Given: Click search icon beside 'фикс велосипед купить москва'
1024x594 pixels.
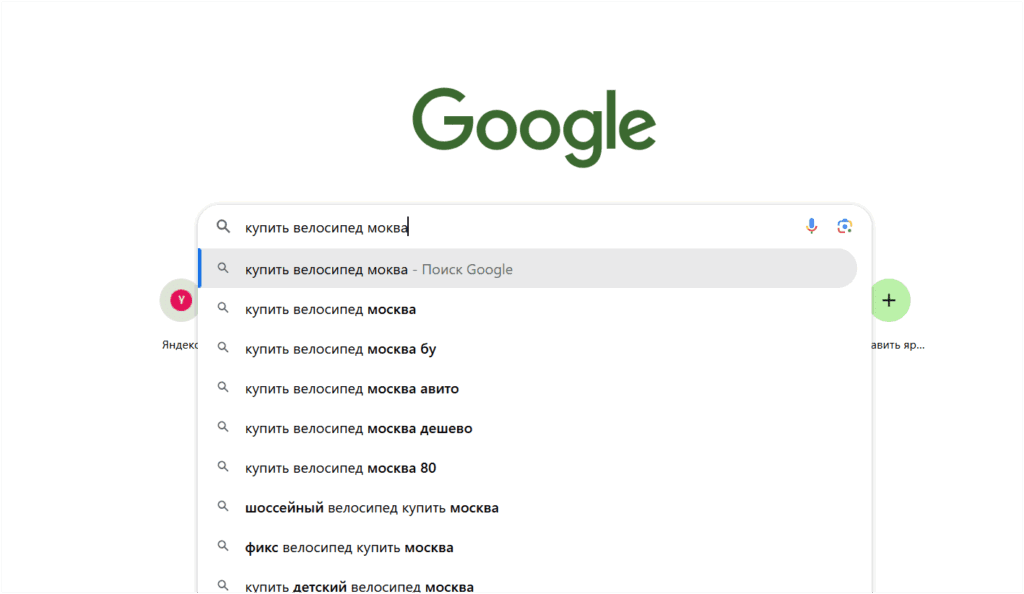Looking at the screenshot, I should (223, 546).
